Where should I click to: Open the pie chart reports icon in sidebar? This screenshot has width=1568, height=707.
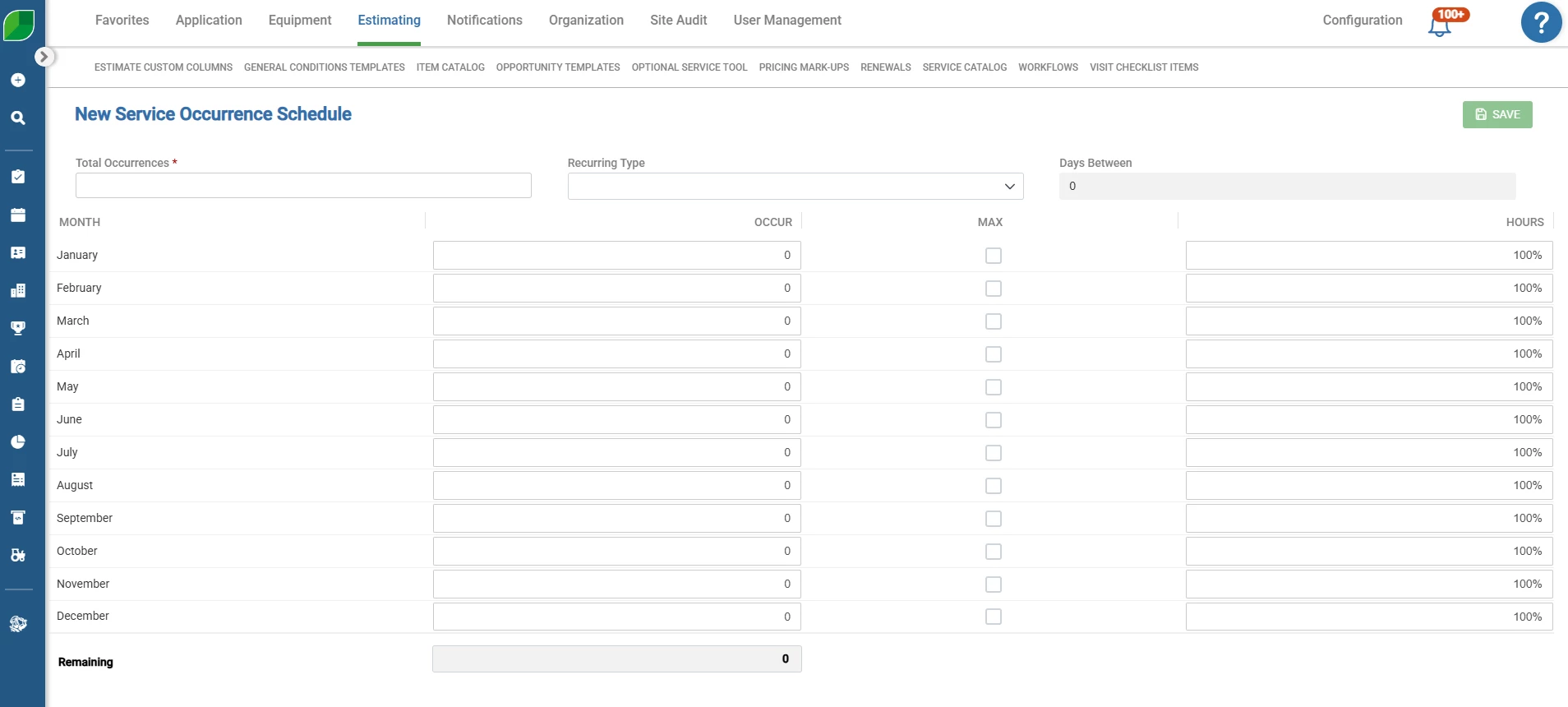[x=18, y=441]
